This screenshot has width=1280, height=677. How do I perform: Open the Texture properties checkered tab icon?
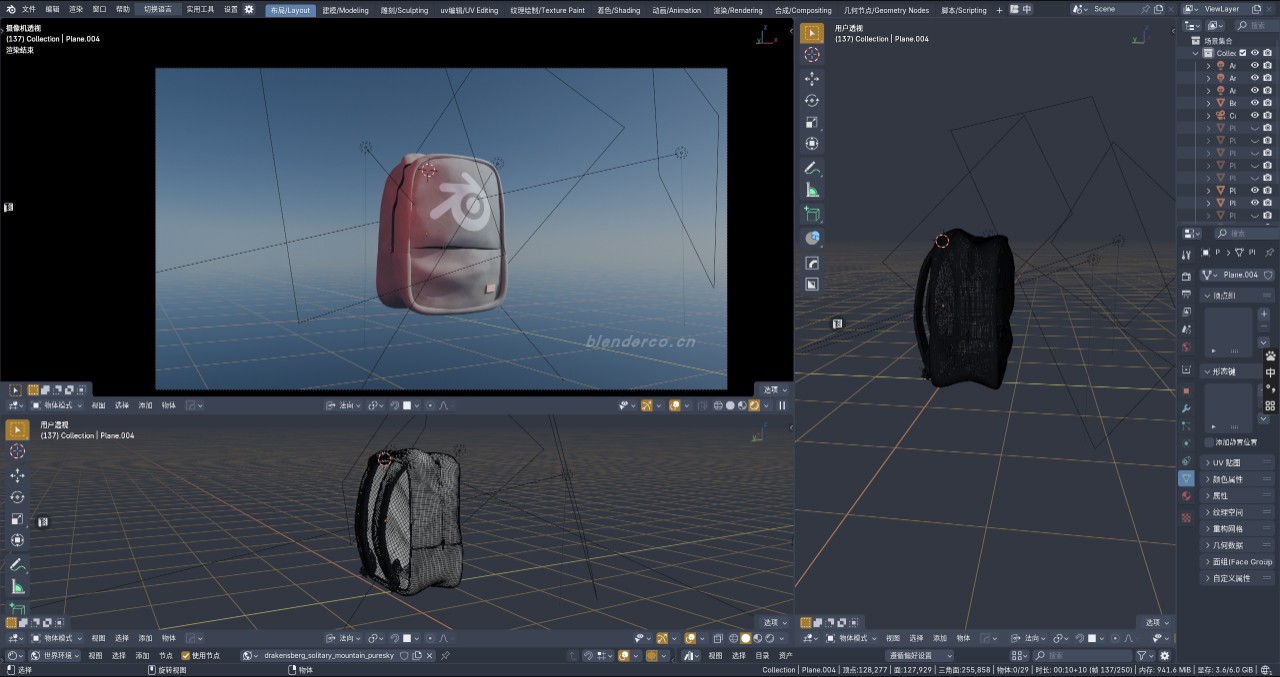[x=1186, y=517]
